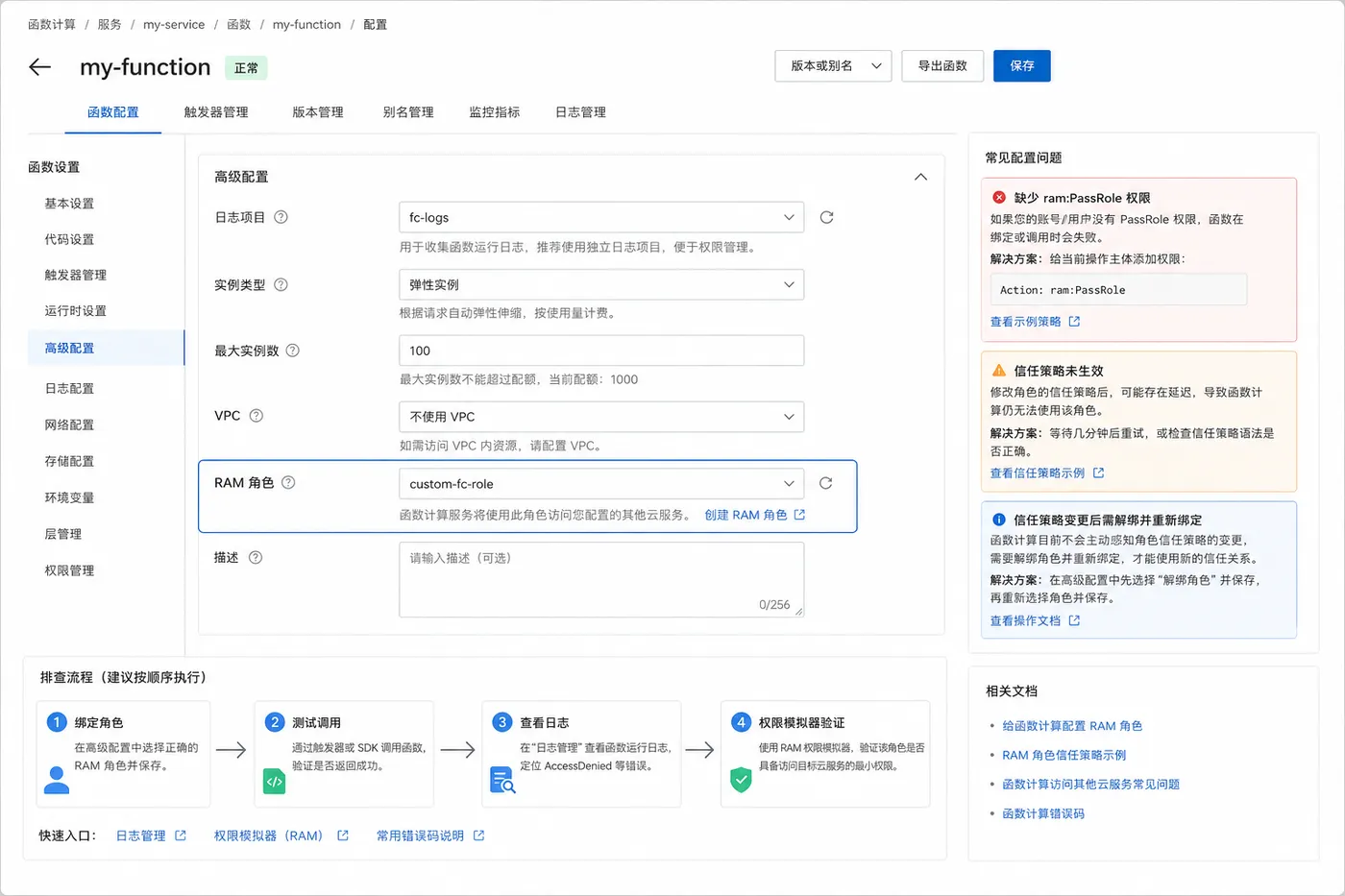This screenshot has width=1345, height=896.
Task: Click the back arrow next to my-function
Action: 39,67
